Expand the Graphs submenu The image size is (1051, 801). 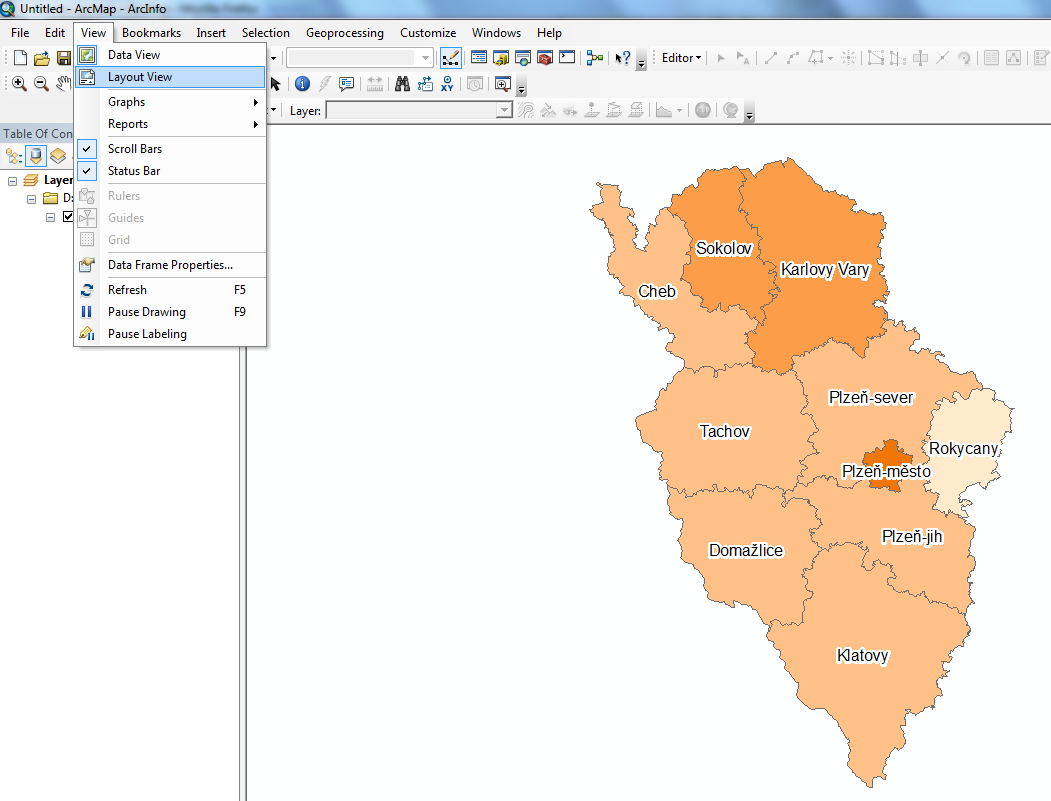[x=170, y=102]
